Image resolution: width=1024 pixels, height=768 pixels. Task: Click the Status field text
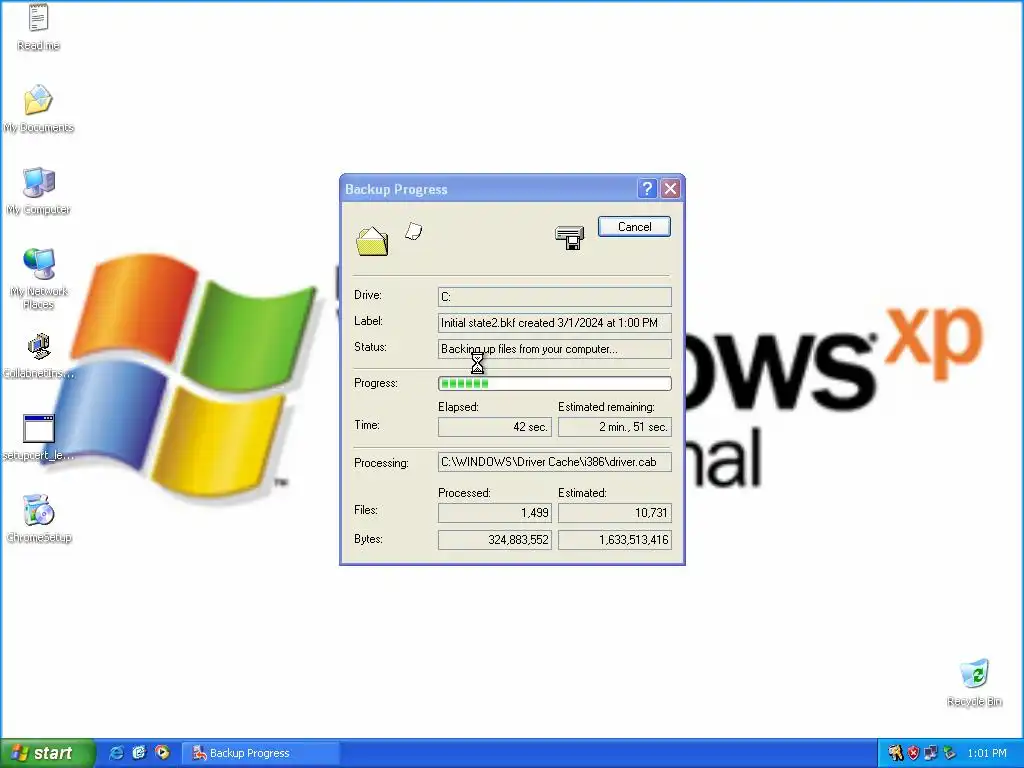(x=554, y=349)
